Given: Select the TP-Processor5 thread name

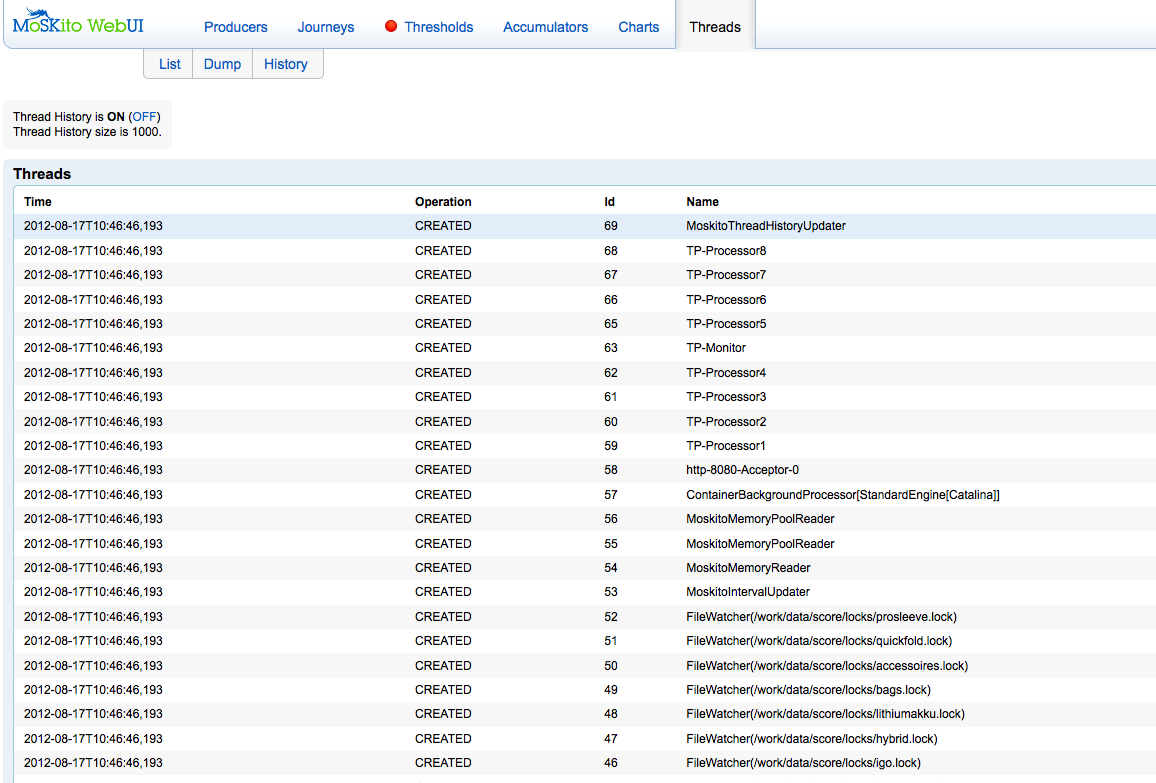Looking at the screenshot, I should coord(726,324).
